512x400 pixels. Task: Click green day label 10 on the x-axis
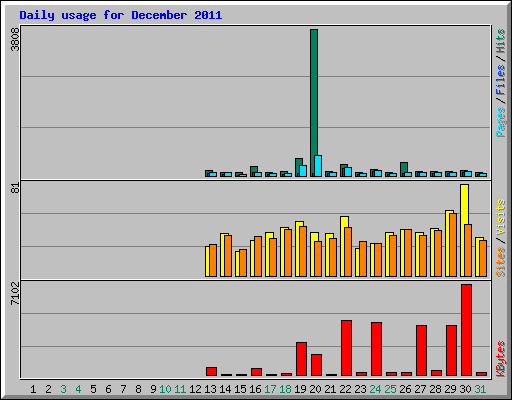coord(165,389)
